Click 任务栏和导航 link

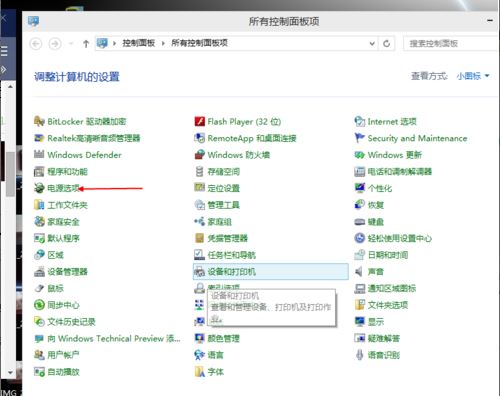click(232, 255)
